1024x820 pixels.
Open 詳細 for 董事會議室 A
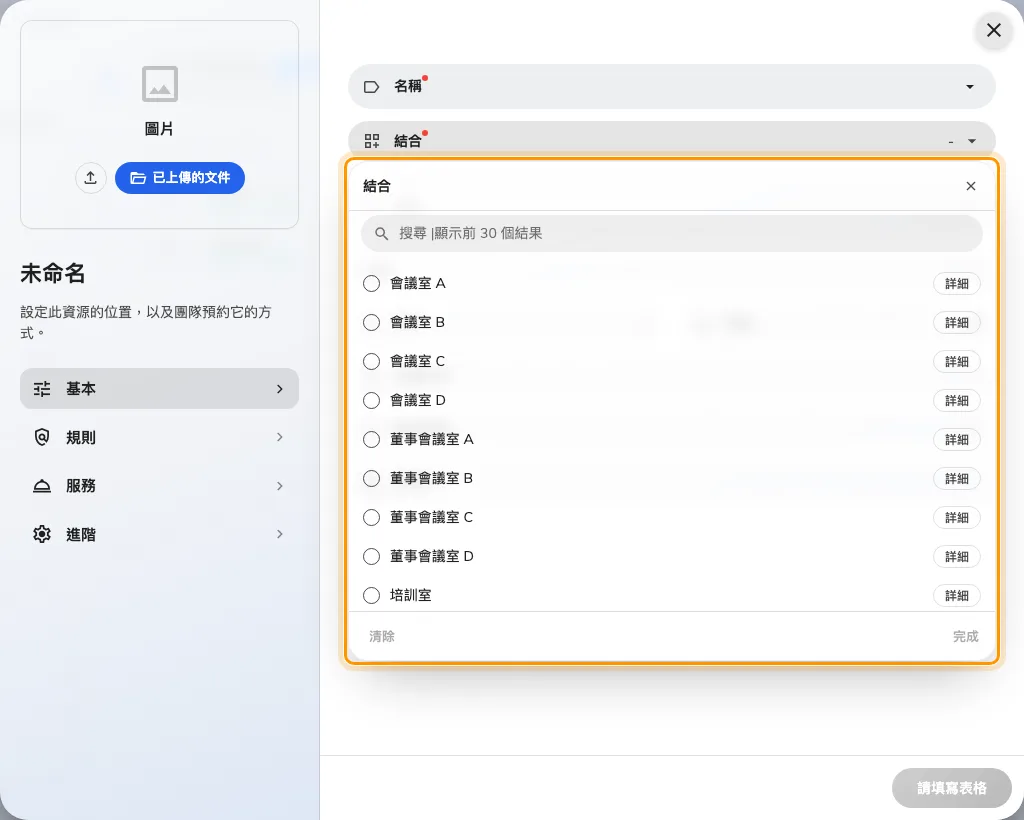957,439
